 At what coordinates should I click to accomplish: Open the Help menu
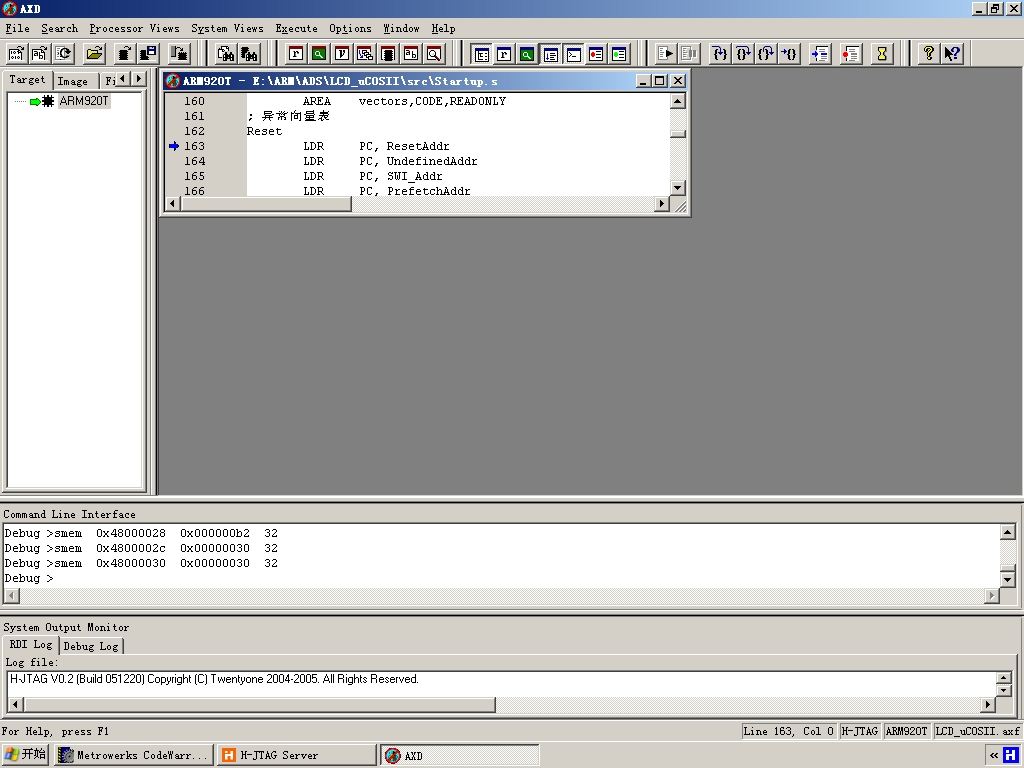point(443,29)
